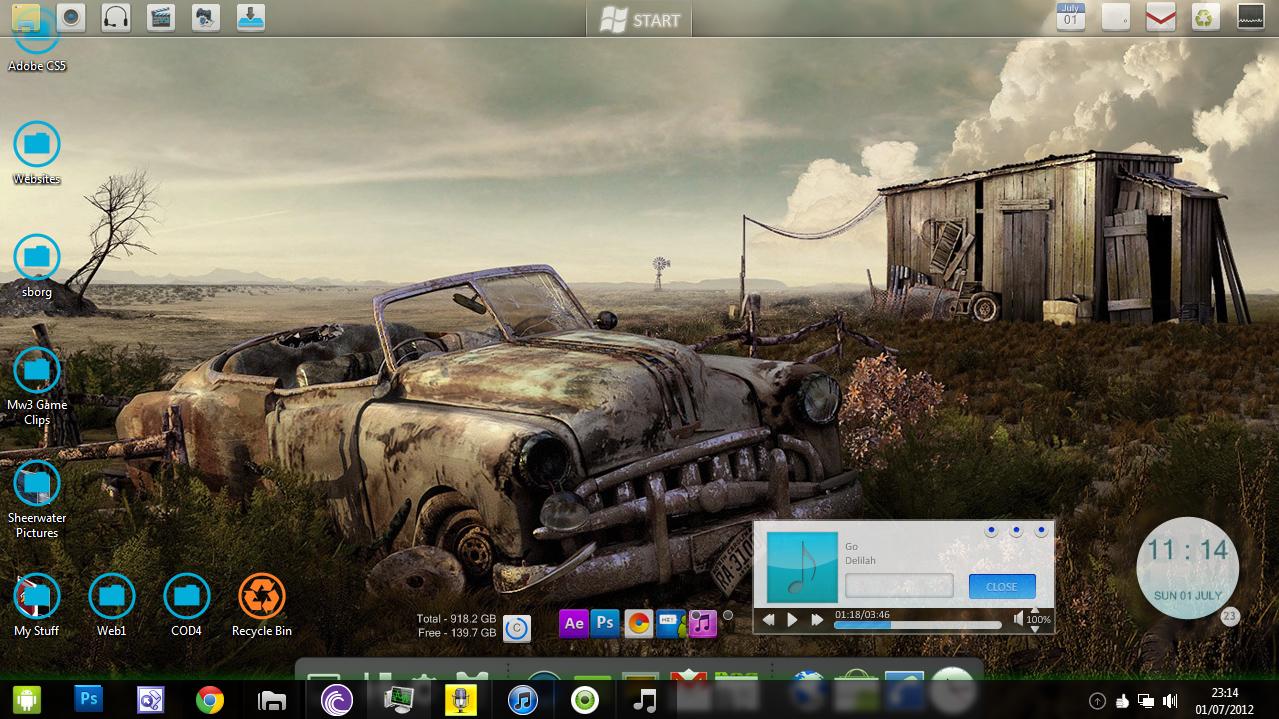This screenshot has width=1279, height=719.
Task: Launch Photoshop from the taskbar
Action: (x=89, y=700)
